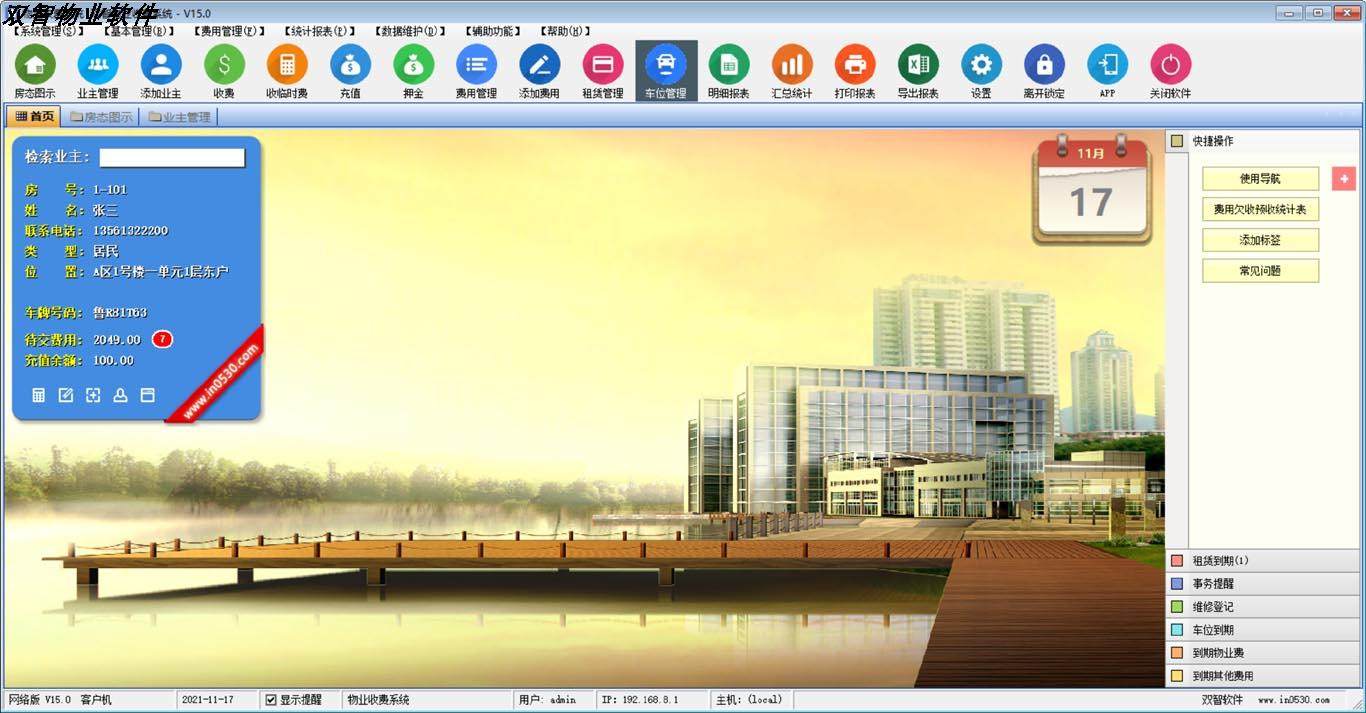The image size is (1366, 713).
Task: Click the calendar widget showing 11月 17
Action: 1092,189
